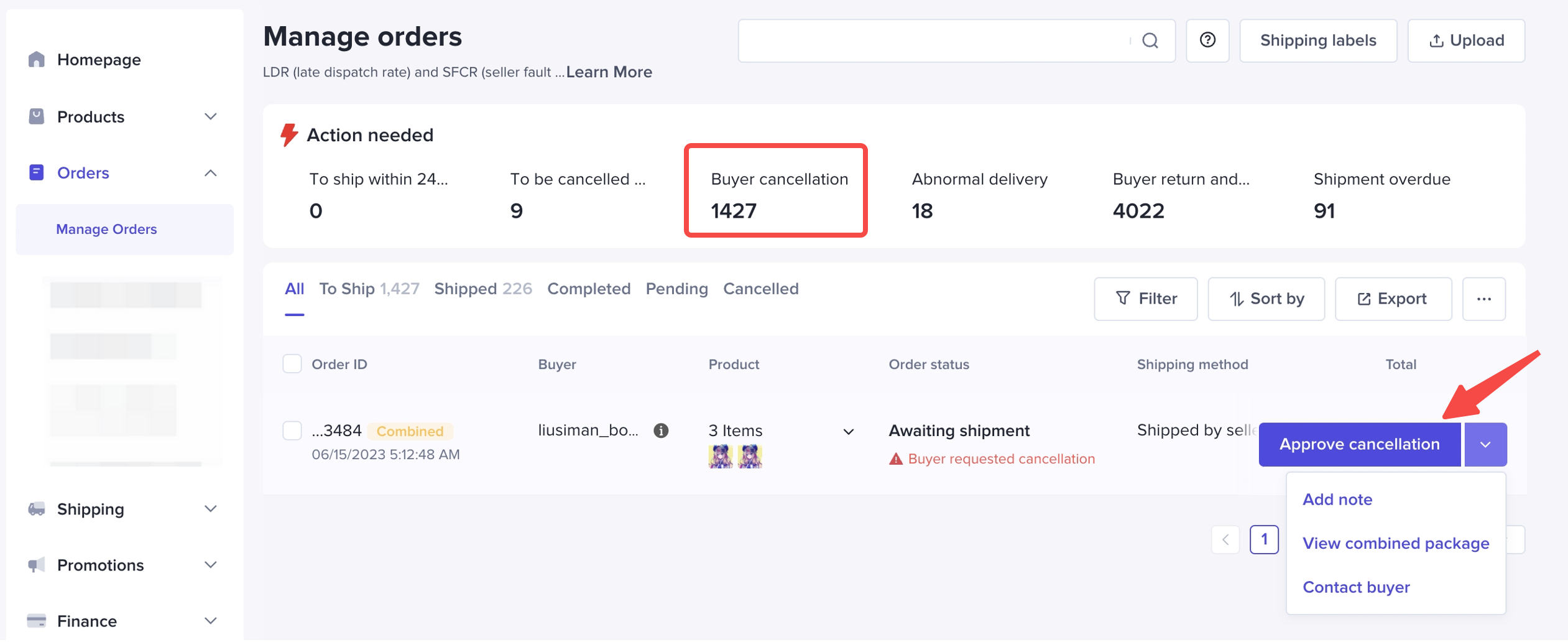Go to previous page arrow
This screenshot has width=1568, height=642.
pos(1225,539)
